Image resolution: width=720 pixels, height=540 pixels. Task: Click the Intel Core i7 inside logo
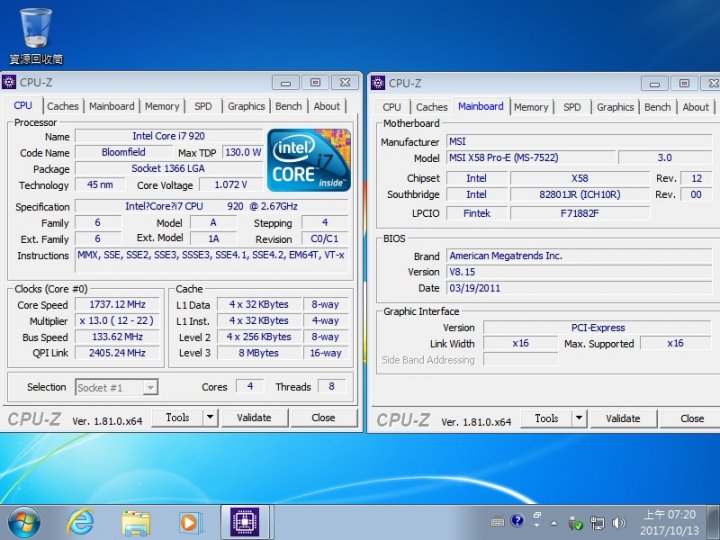pyautogui.click(x=309, y=160)
